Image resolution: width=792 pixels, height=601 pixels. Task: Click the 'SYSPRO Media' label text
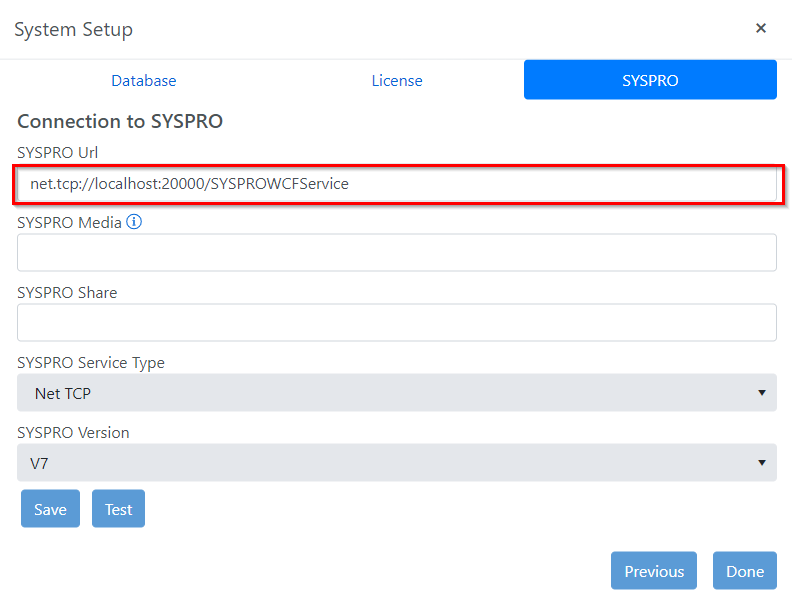click(69, 223)
